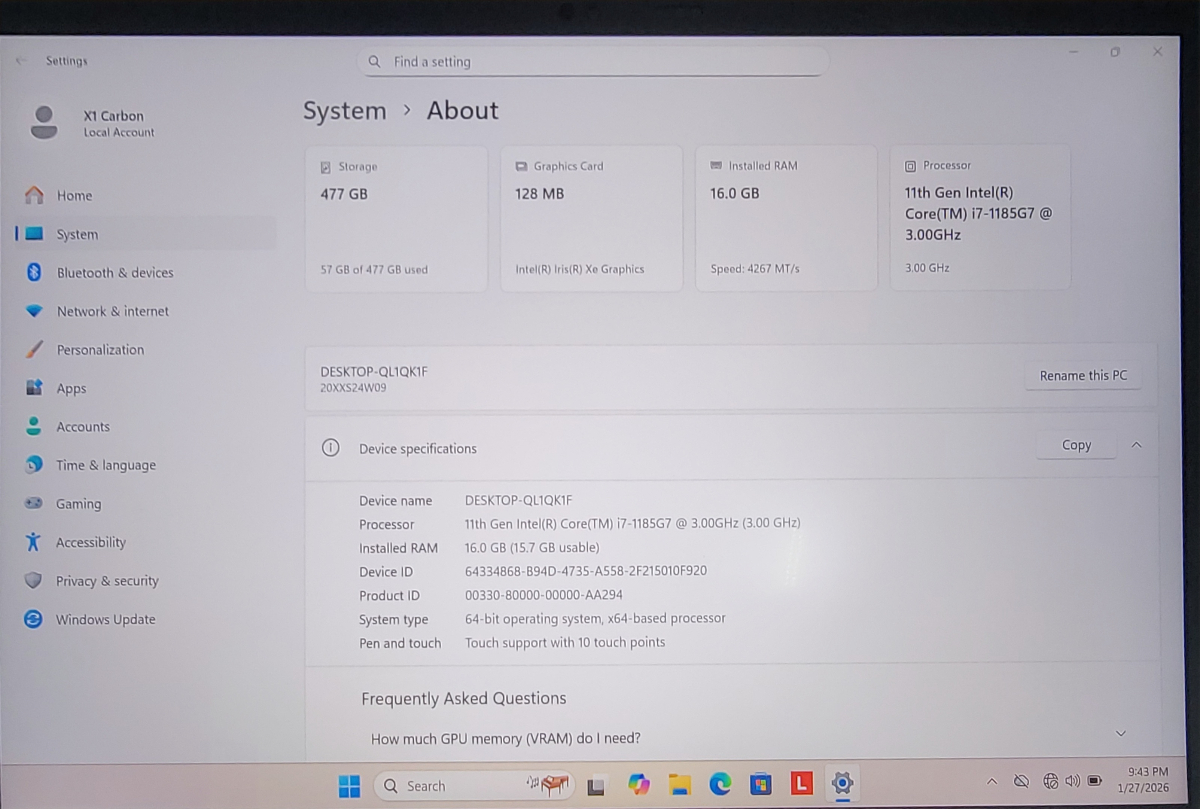This screenshot has width=1200, height=809.
Task: Open the Home settings page
Action: [73, 196]
